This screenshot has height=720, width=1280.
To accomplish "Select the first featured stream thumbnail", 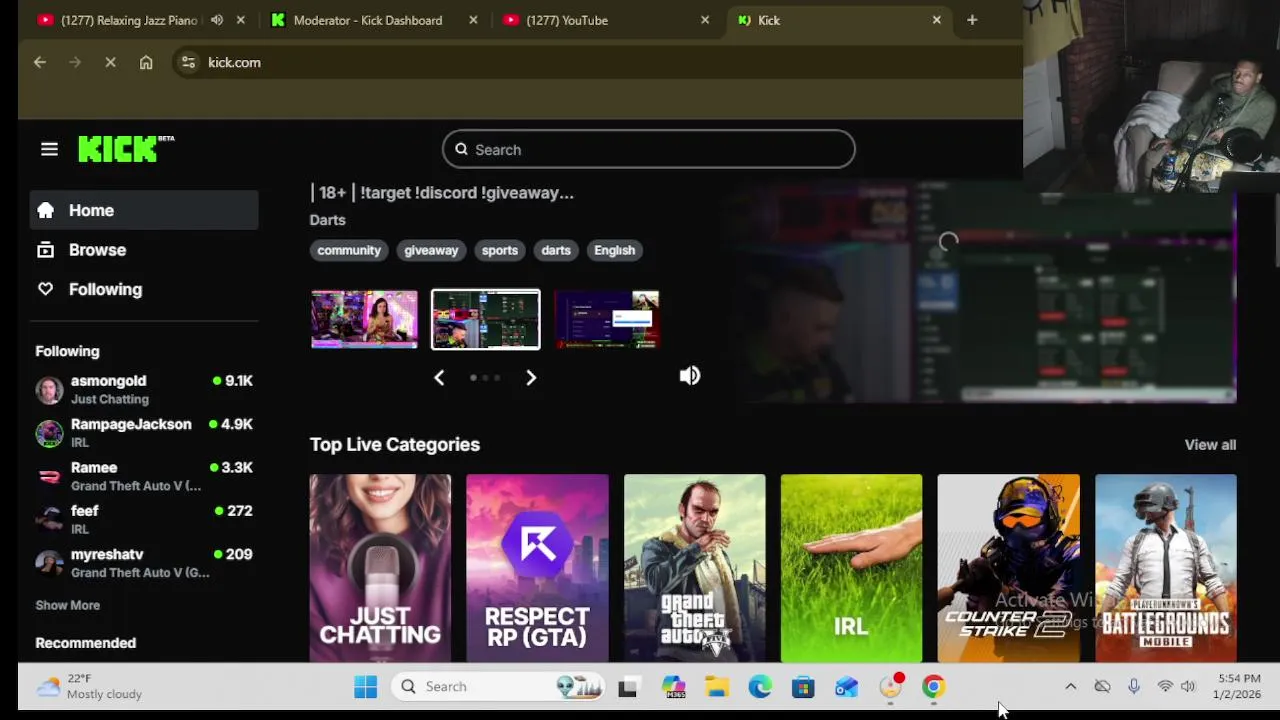I will point(364,319).
